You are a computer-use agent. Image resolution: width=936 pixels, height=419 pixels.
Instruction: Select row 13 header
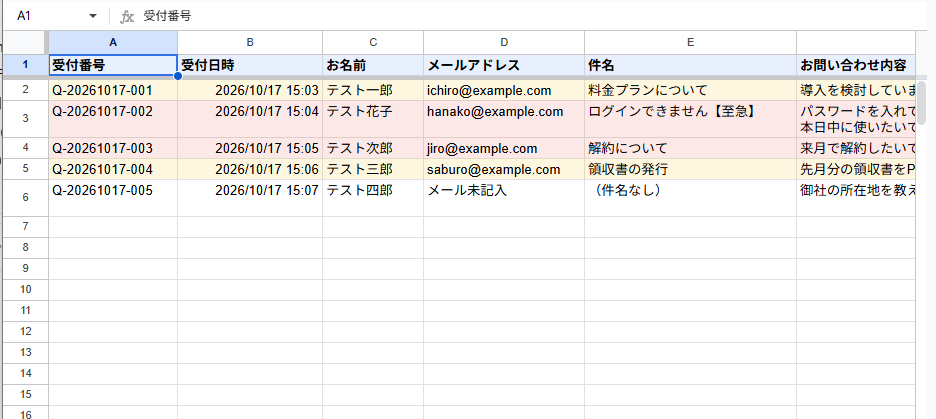pyautogui.click(x=25, y=353)
